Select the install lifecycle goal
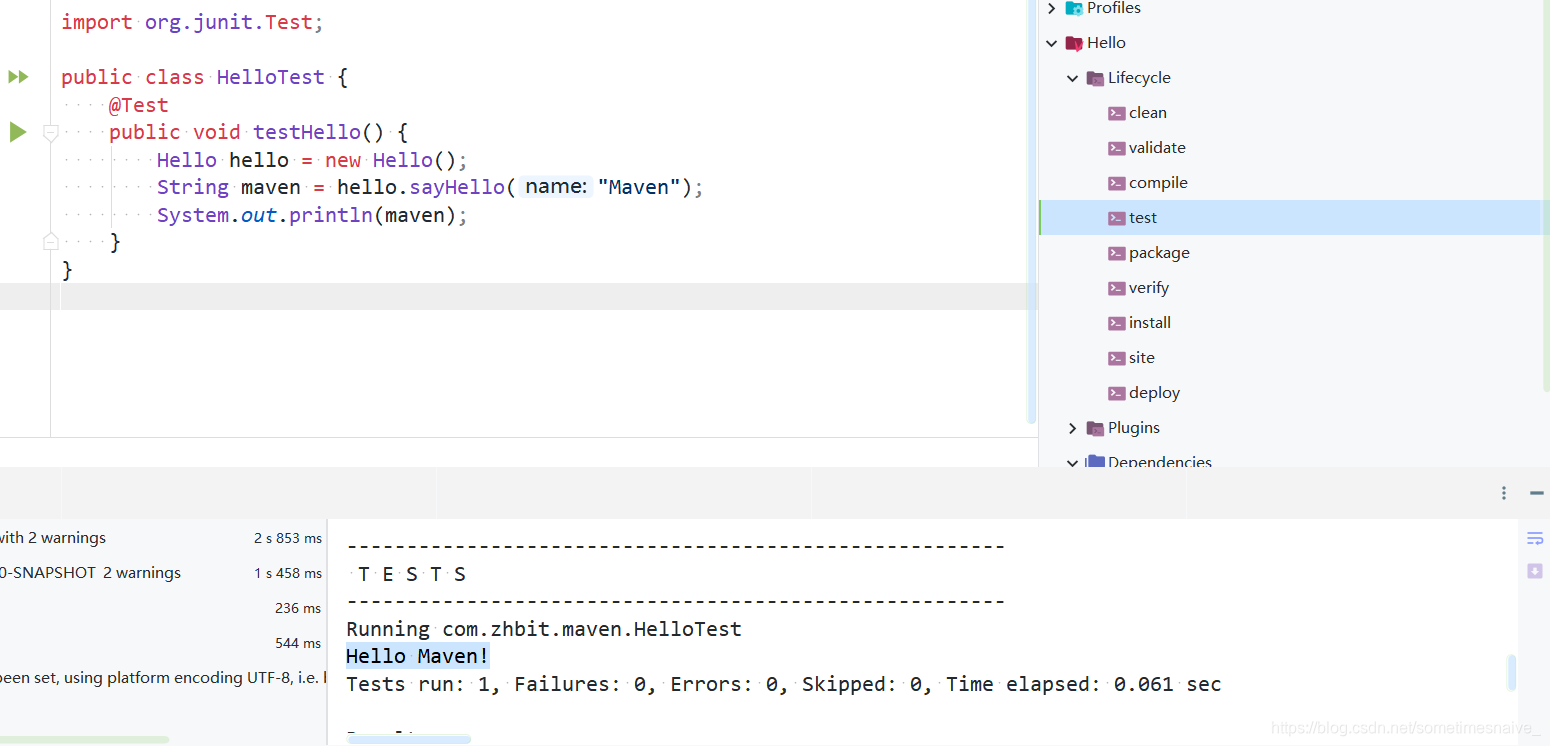Image resolution: width=1550 pixels, height=746 pixels. [1294, 323]
